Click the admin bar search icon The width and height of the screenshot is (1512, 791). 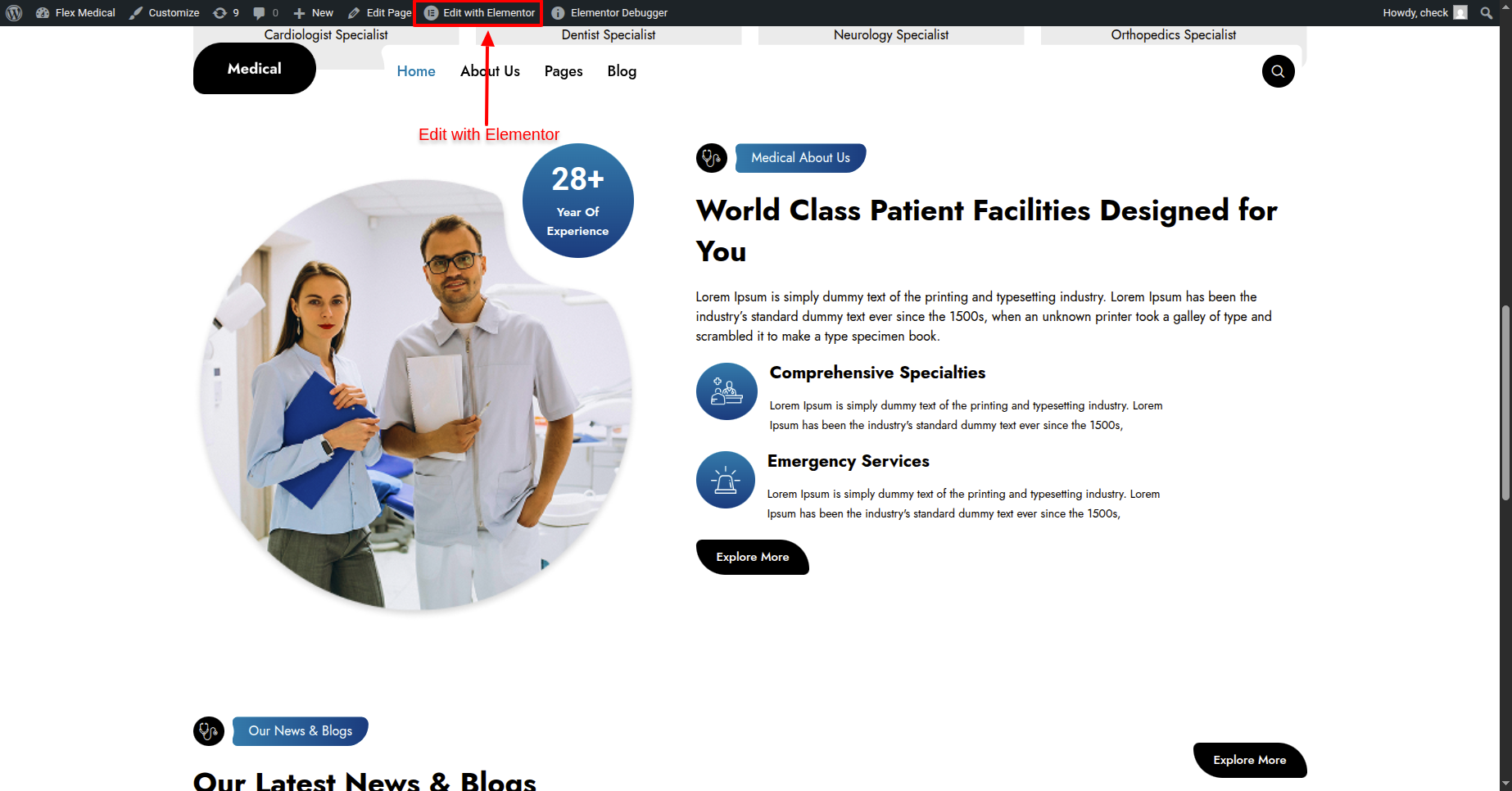(x=1487, y=13)
